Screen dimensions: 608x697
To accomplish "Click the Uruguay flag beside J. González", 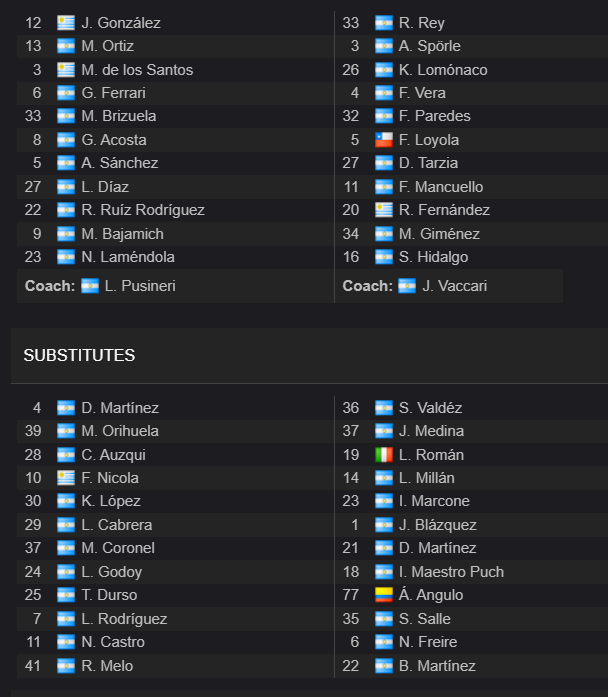I will 66,23.
